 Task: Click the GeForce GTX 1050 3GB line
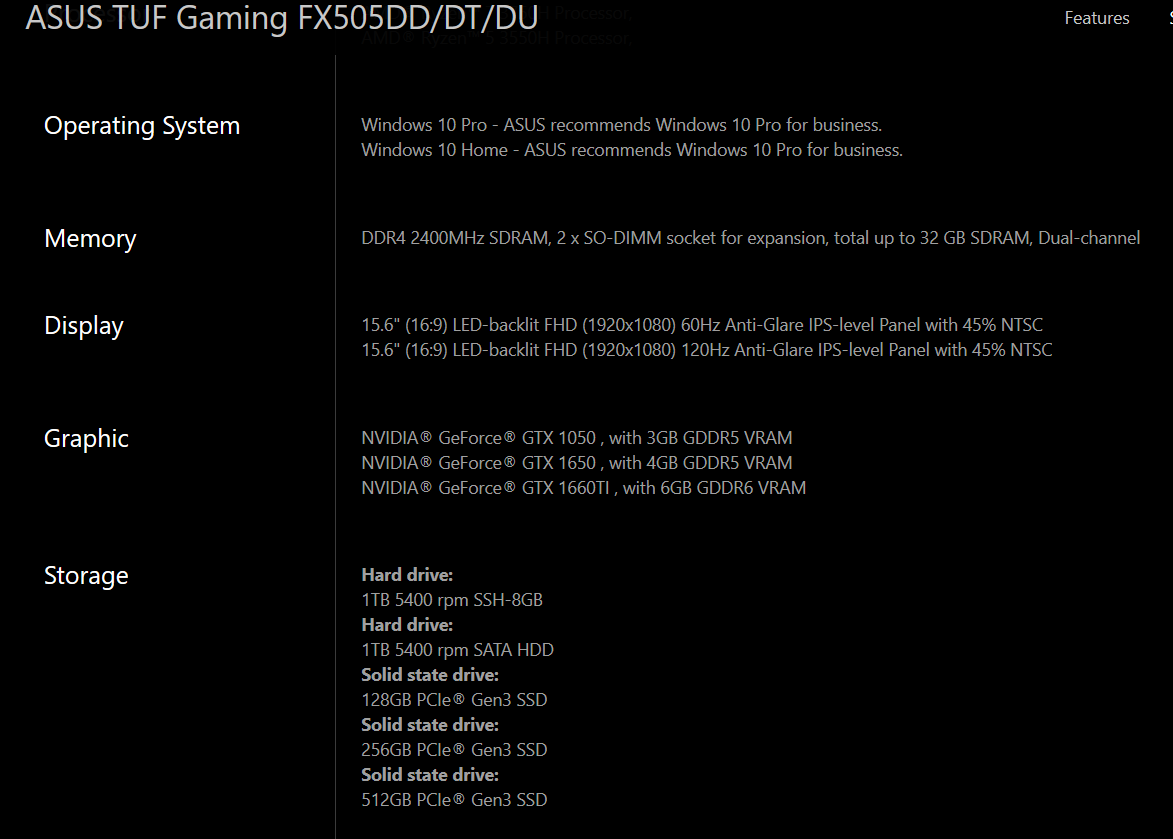click(x=577, y=438)
